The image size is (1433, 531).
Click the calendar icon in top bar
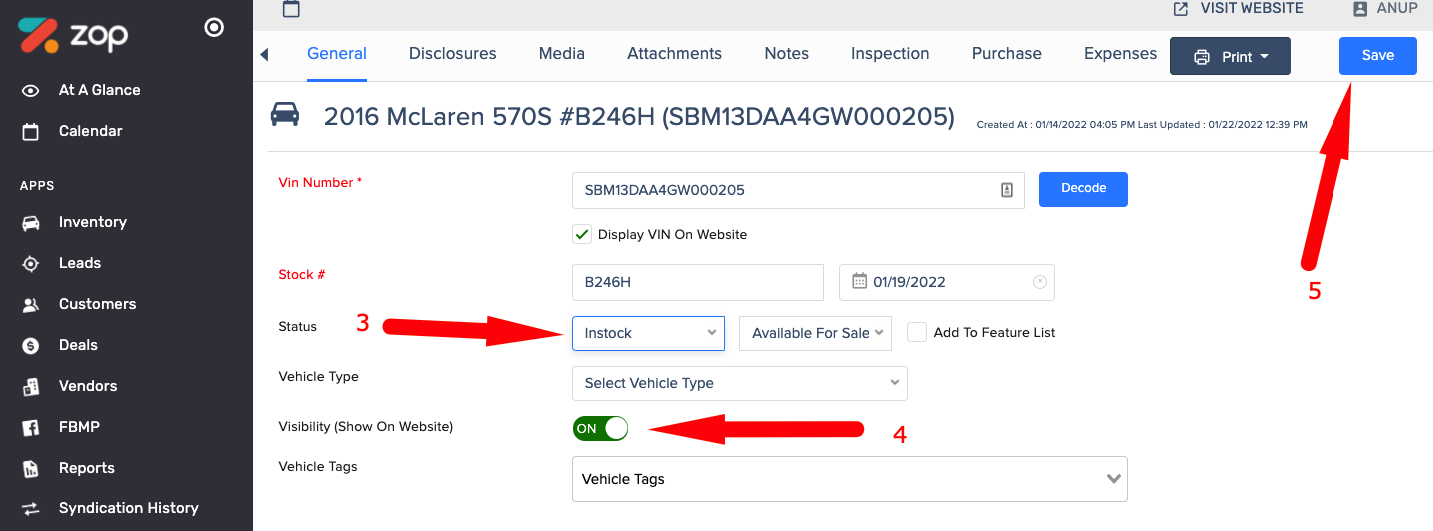pos(292,9)
